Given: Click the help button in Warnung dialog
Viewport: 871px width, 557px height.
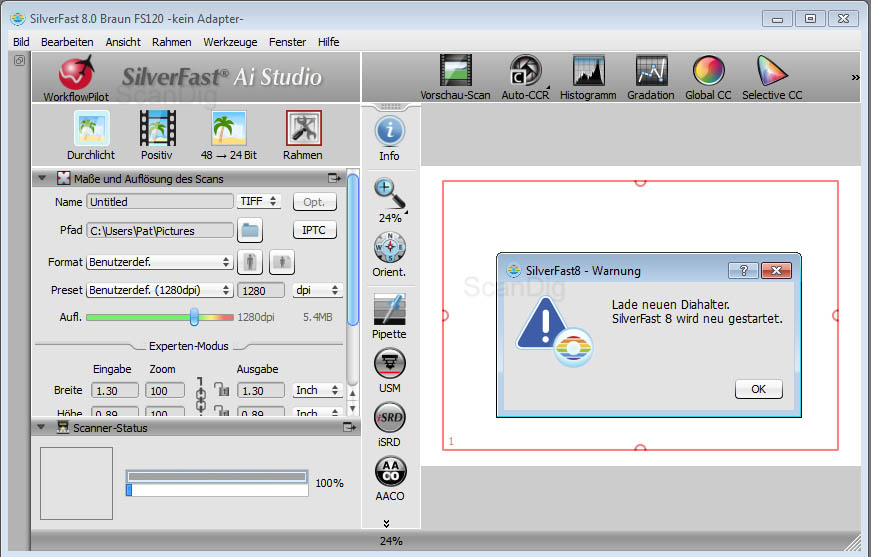Looking at the screenshot, I should click(x=744, y=270).
